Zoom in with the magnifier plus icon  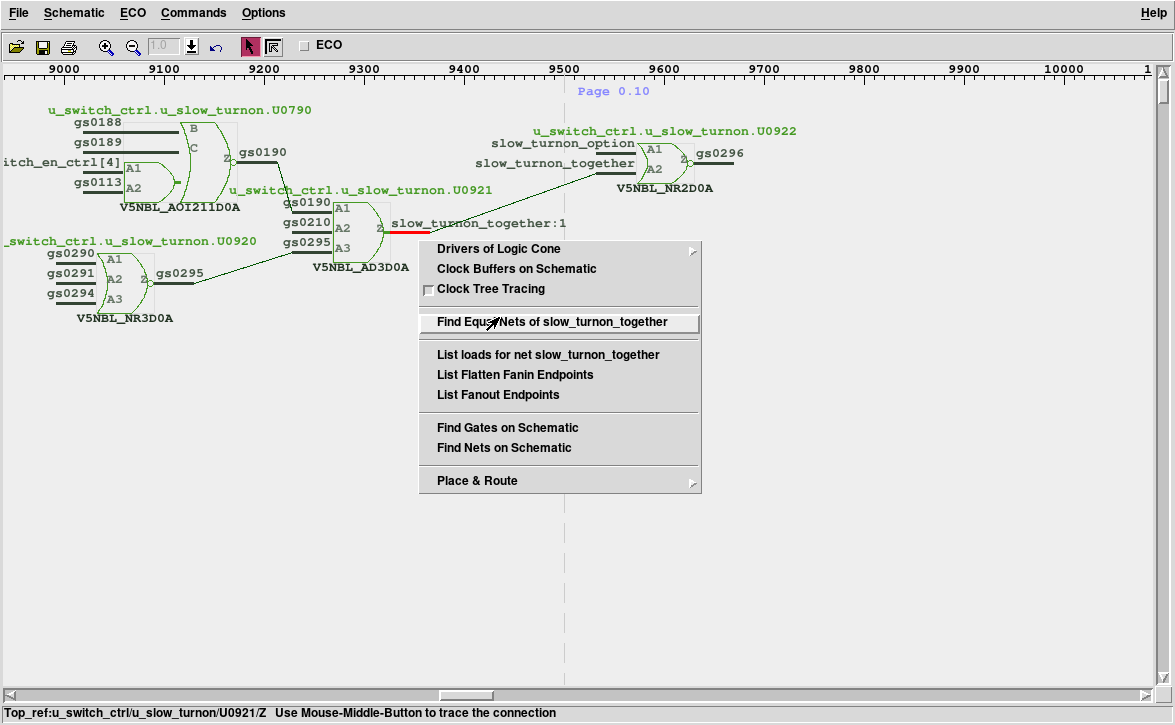point(107,47)
